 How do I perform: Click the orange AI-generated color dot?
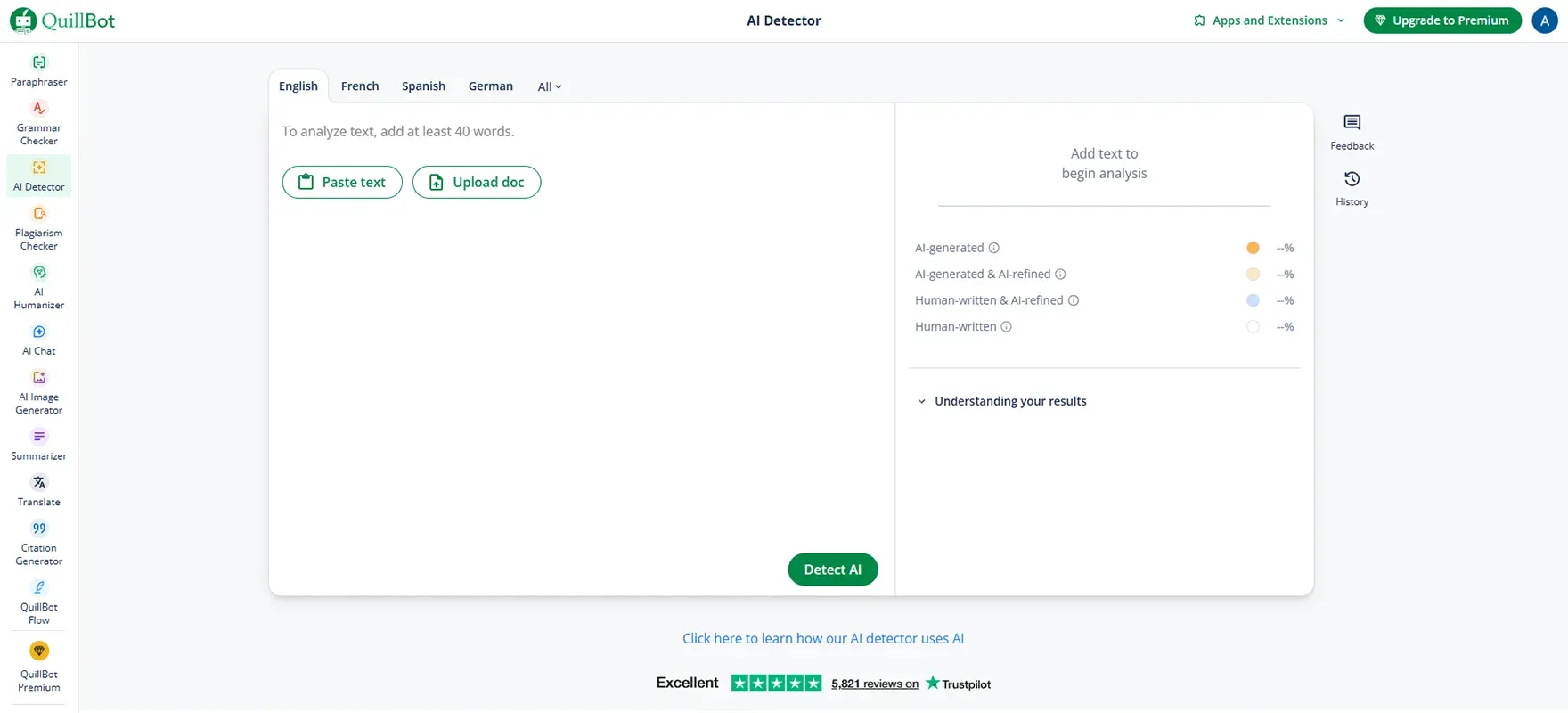pyautogui.click(x=1253, y=248)
